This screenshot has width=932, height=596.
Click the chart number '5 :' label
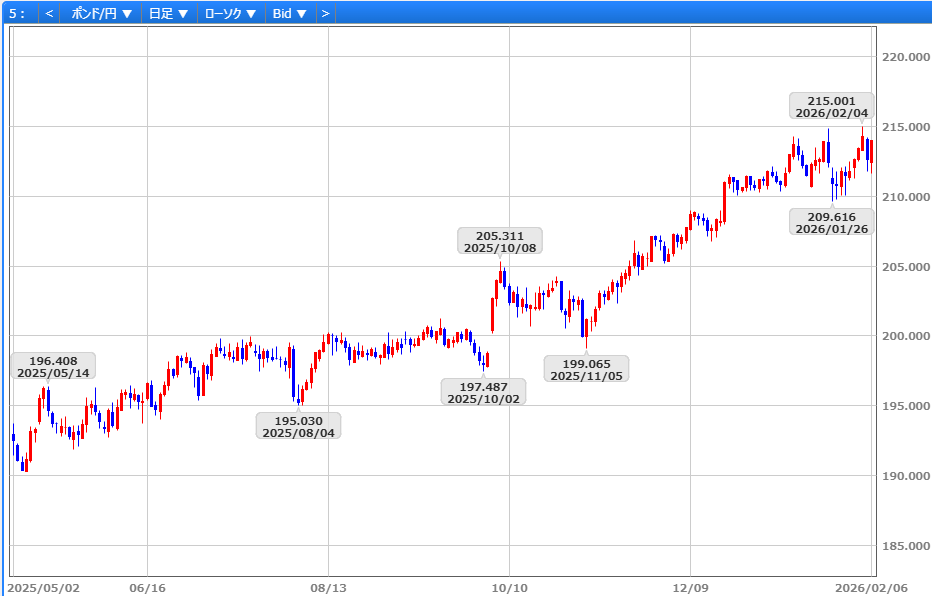[x=17, y=14]
